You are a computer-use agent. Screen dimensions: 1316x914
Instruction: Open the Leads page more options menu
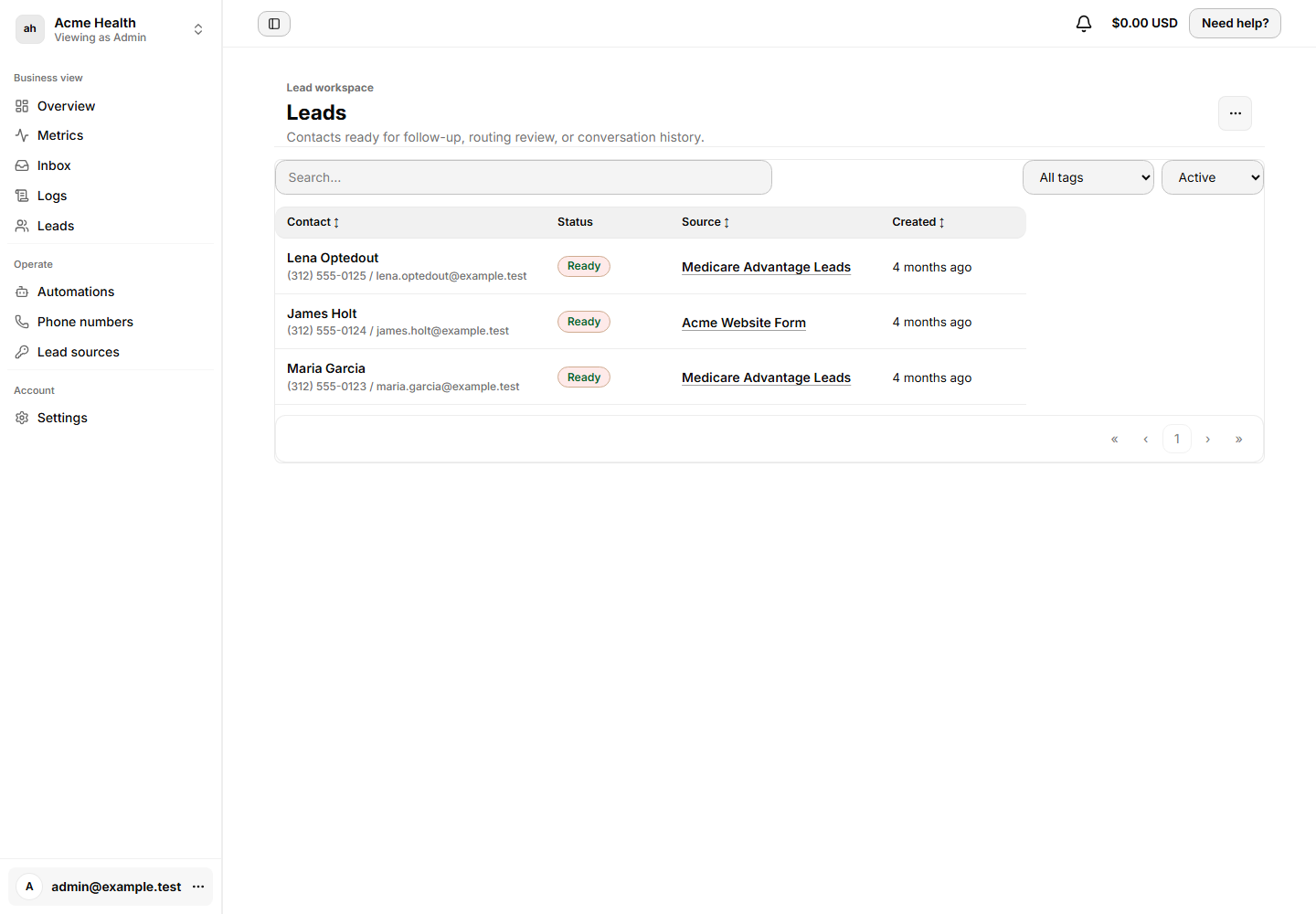pos(1235,113)
